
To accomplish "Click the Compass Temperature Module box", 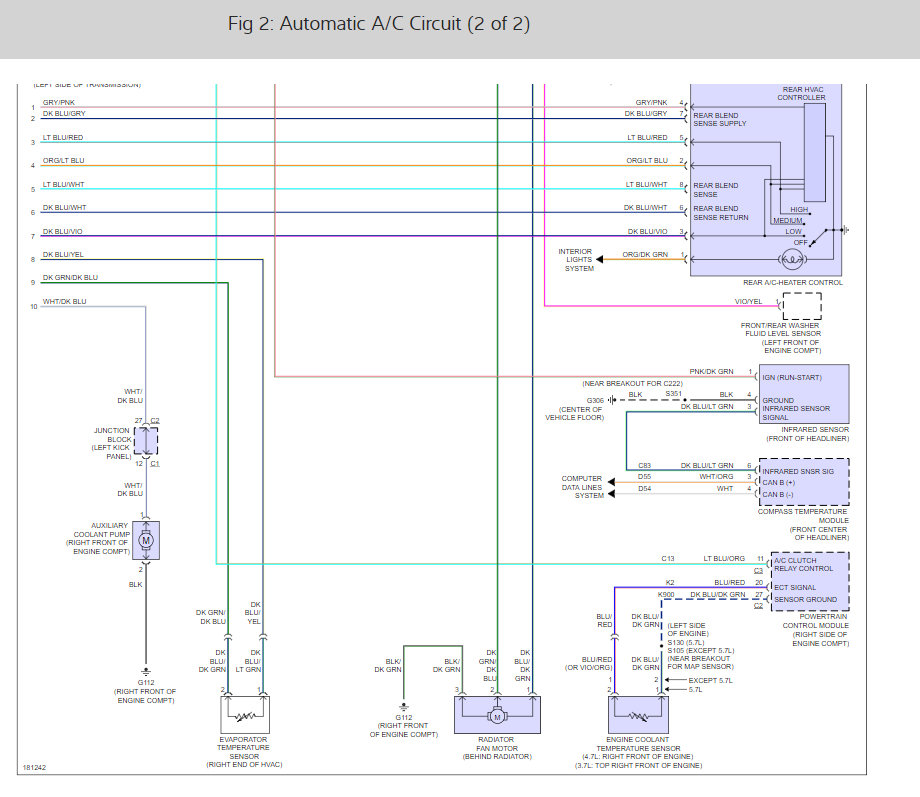I will pyautogui.click(x=804, y=482).
